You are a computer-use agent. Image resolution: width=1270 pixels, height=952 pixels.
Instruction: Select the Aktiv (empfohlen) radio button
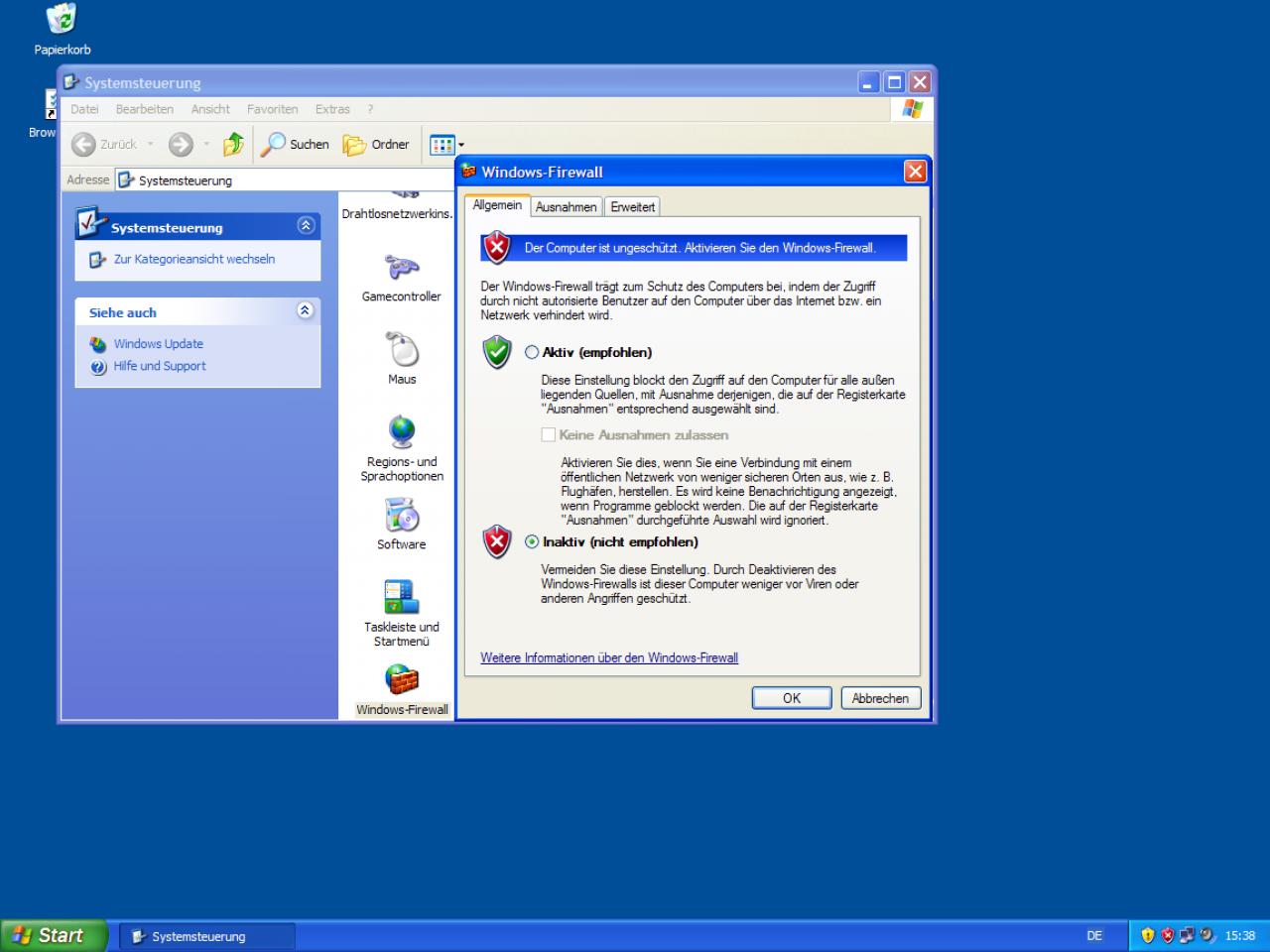(532, 352)
